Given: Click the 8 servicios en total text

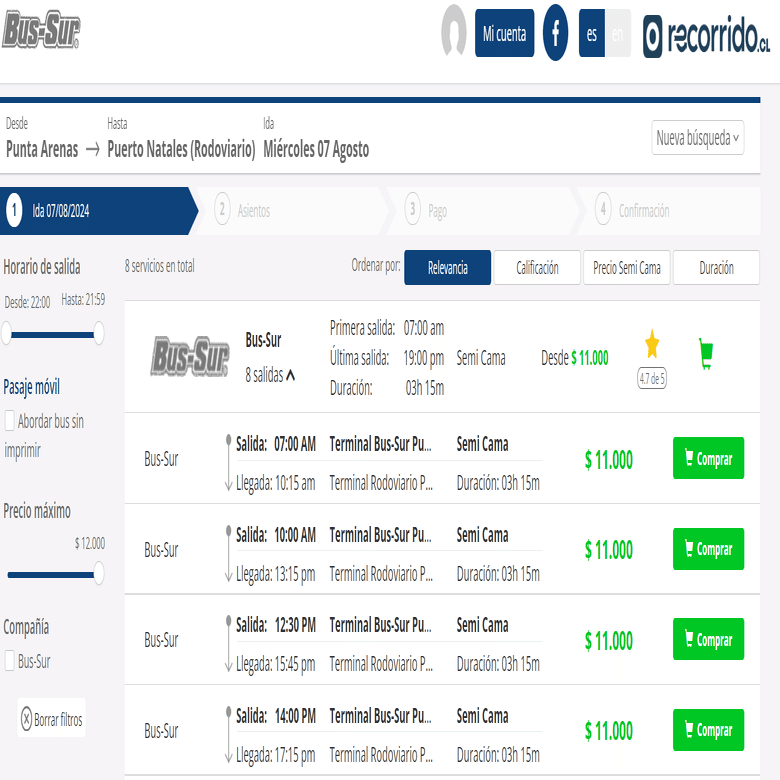Looking at the screenshot, I should (160, 266).
